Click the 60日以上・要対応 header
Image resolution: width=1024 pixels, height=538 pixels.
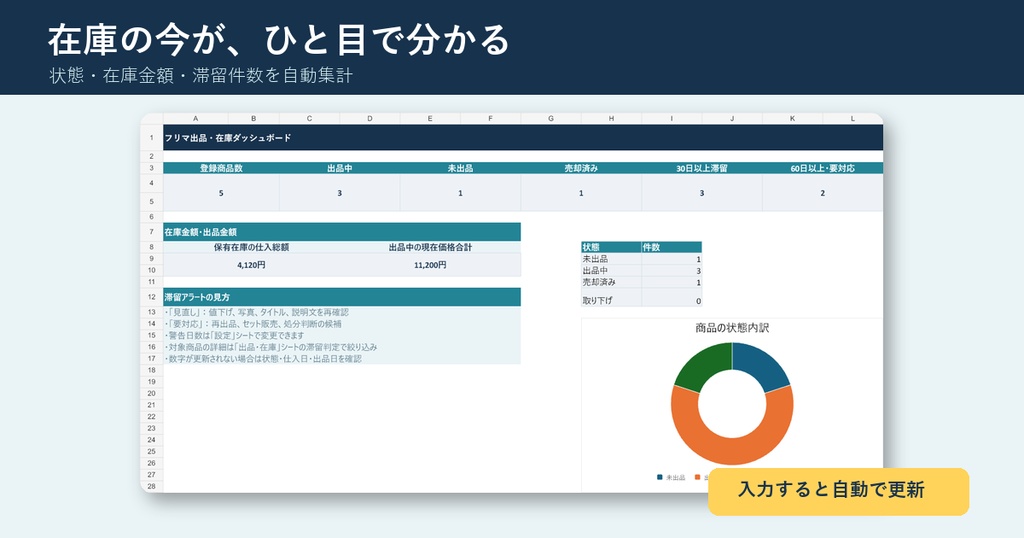coord(823,168)
